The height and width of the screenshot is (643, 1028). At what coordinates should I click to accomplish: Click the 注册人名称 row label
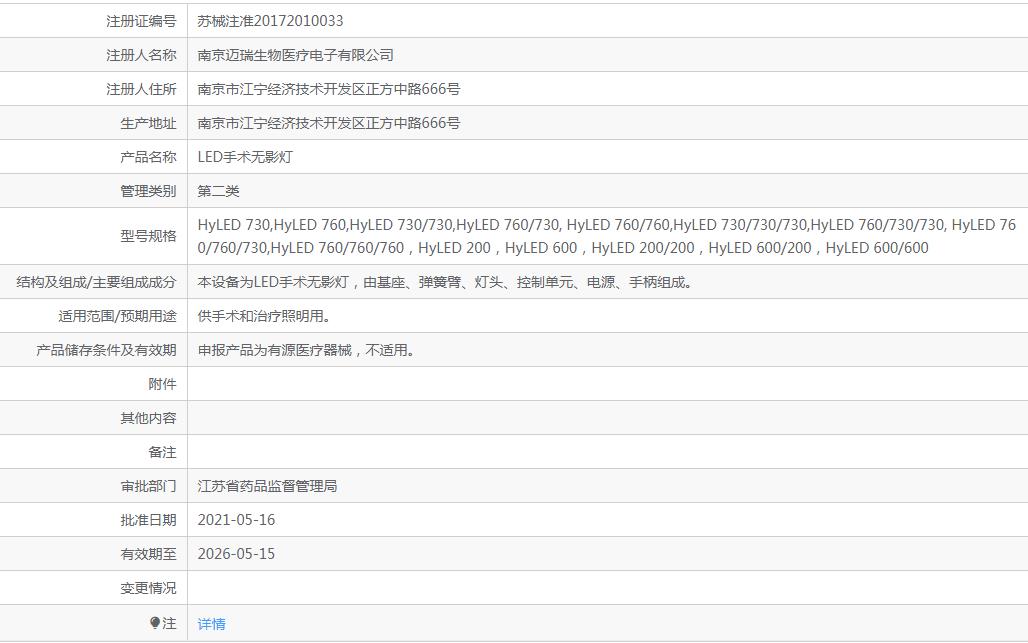click(x=138, y=54)
